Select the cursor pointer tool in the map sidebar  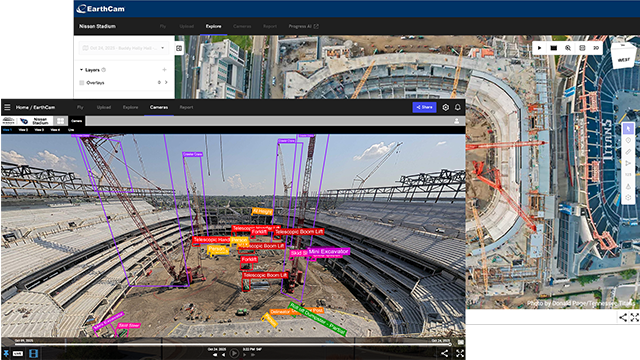(x=628, y=129)
